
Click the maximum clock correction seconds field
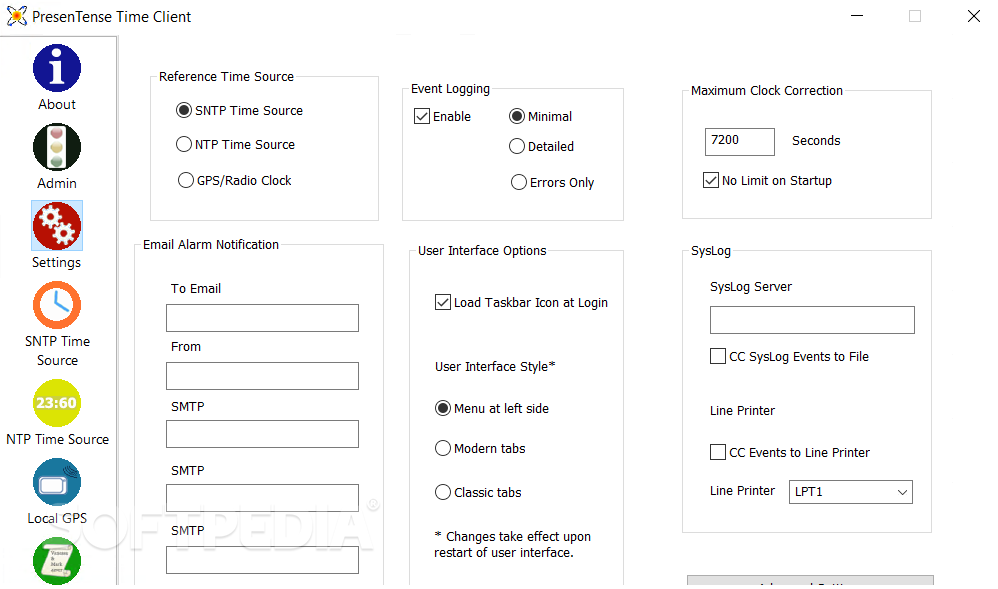pyautogui.click(x=740, y=141)
